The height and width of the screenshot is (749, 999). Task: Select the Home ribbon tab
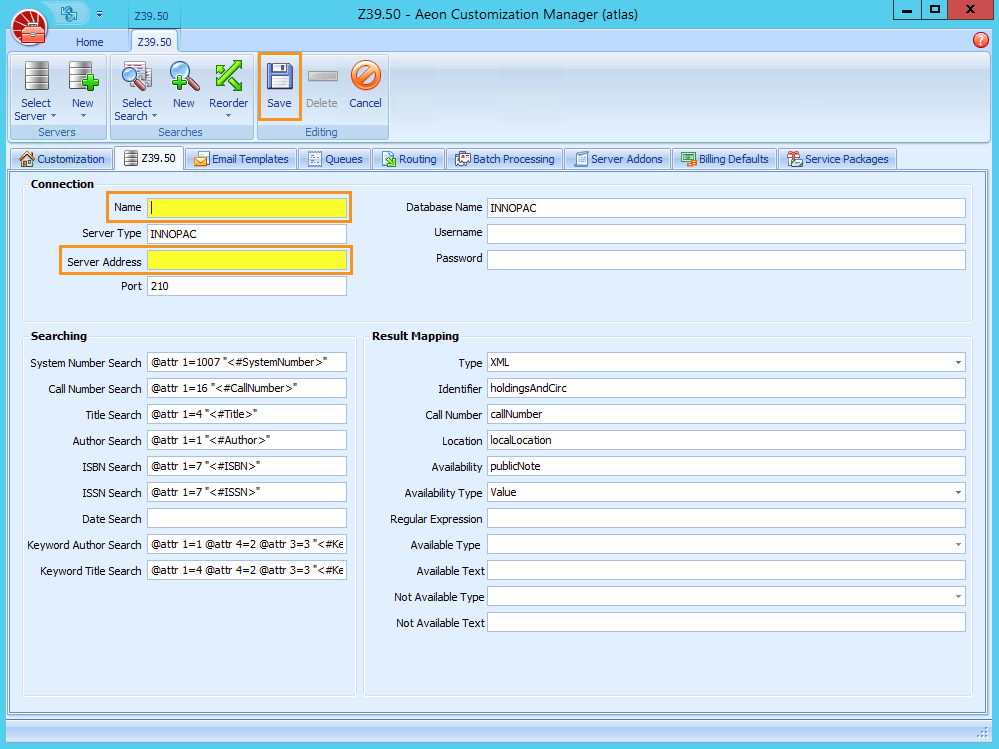tap(89, 42)
